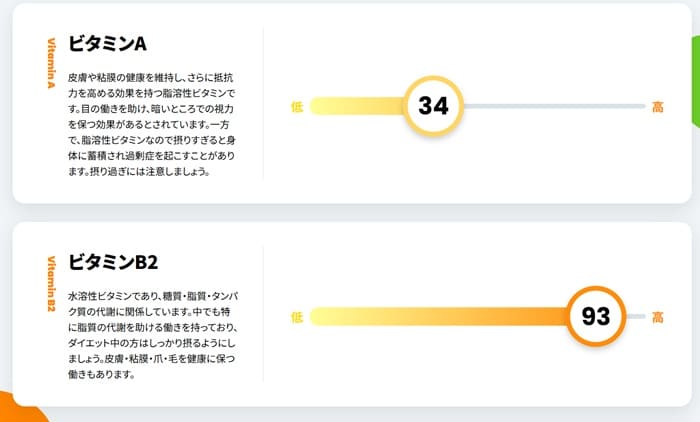
Task: Click the Vitamin B2 description paragraph
Action: 153,335
